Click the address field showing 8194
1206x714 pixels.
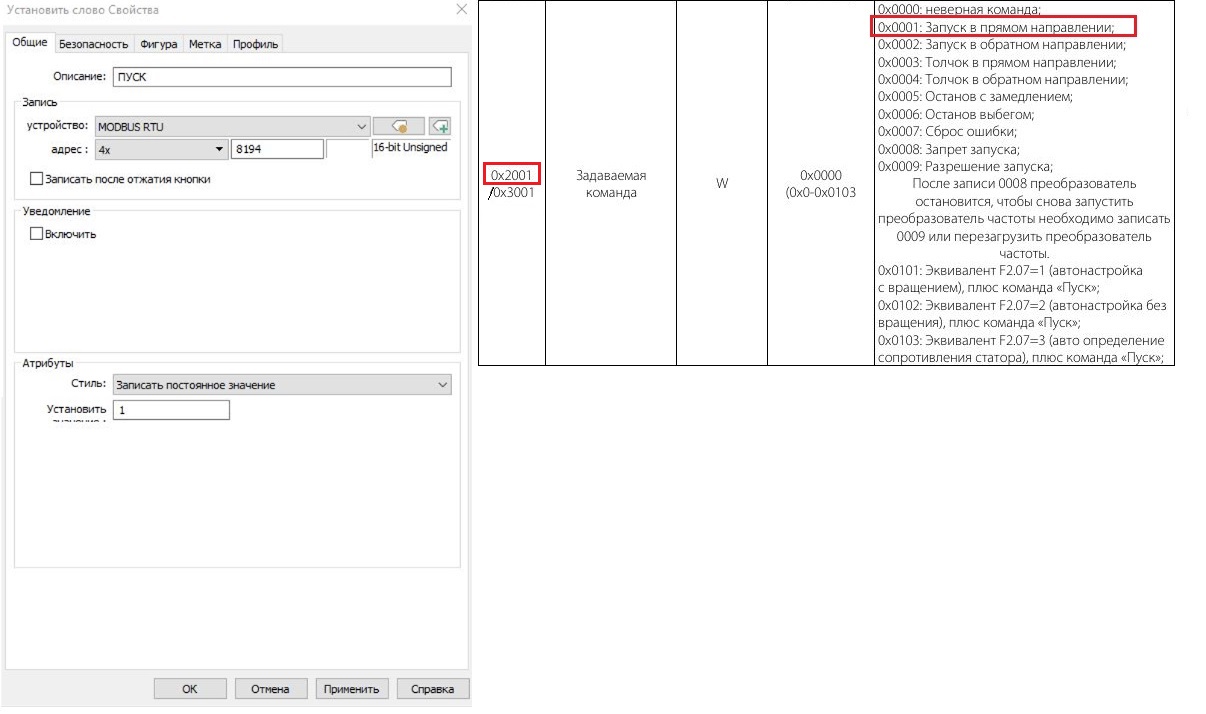277,149
